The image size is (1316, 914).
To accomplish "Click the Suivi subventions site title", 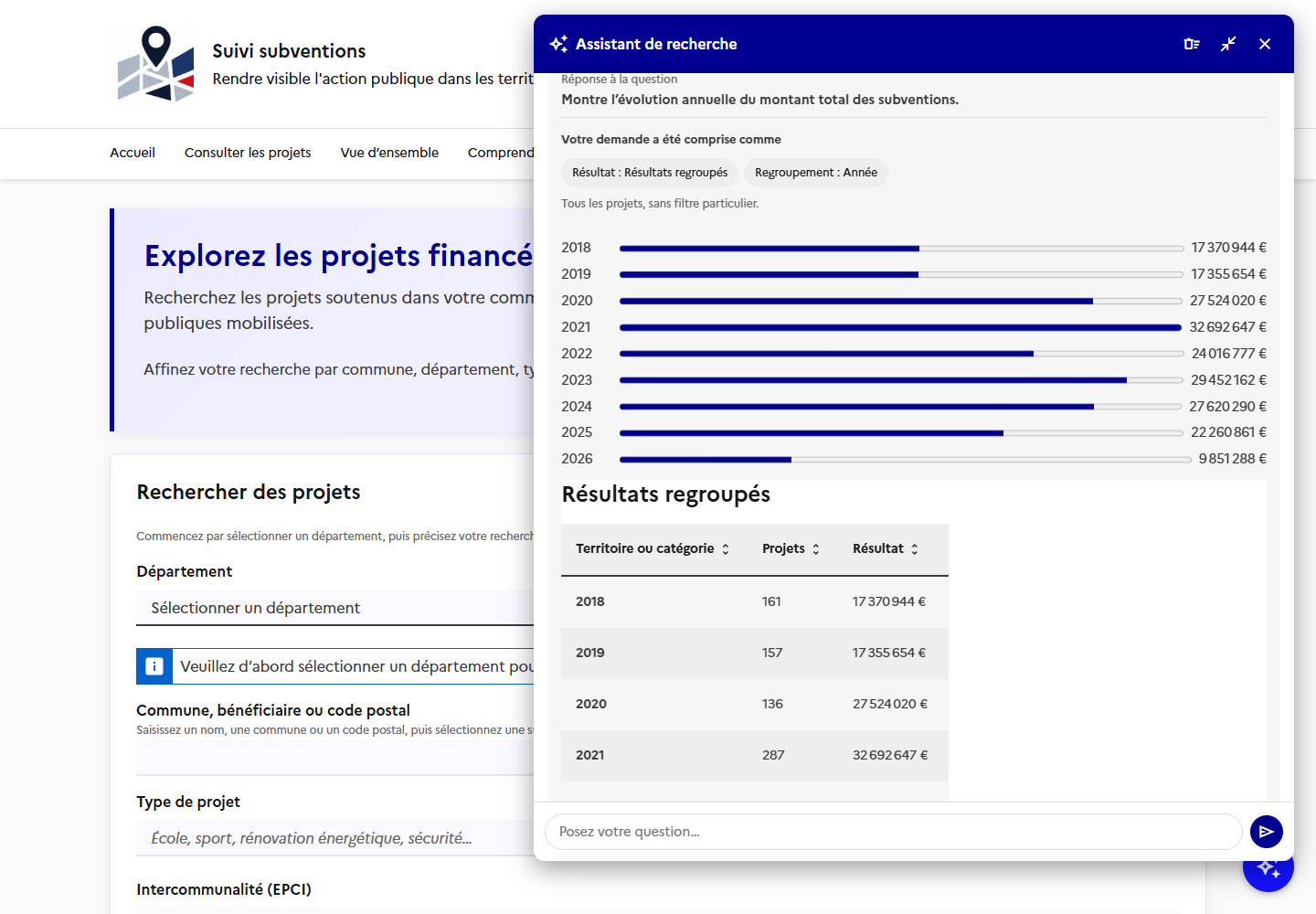I will [x=289, y=51].
